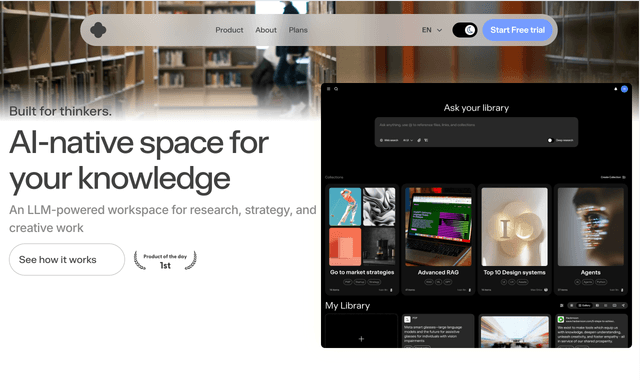Image resolution: width=640 pixels, height=380 pixels.
Task: Open the blurred hallway image card
Action: click(514, 331)
